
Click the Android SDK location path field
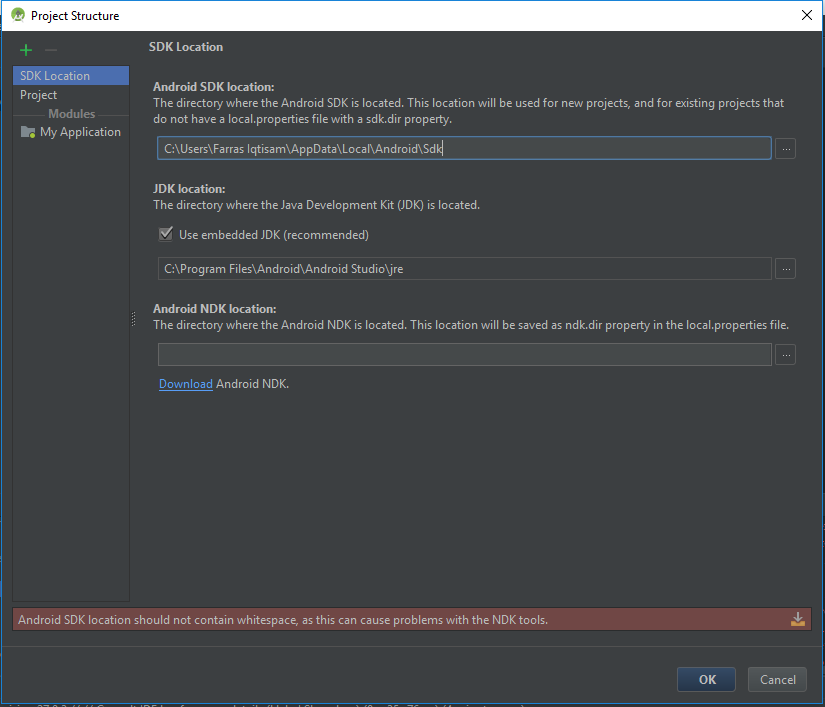pyautogui.click(x=464, y=148)
